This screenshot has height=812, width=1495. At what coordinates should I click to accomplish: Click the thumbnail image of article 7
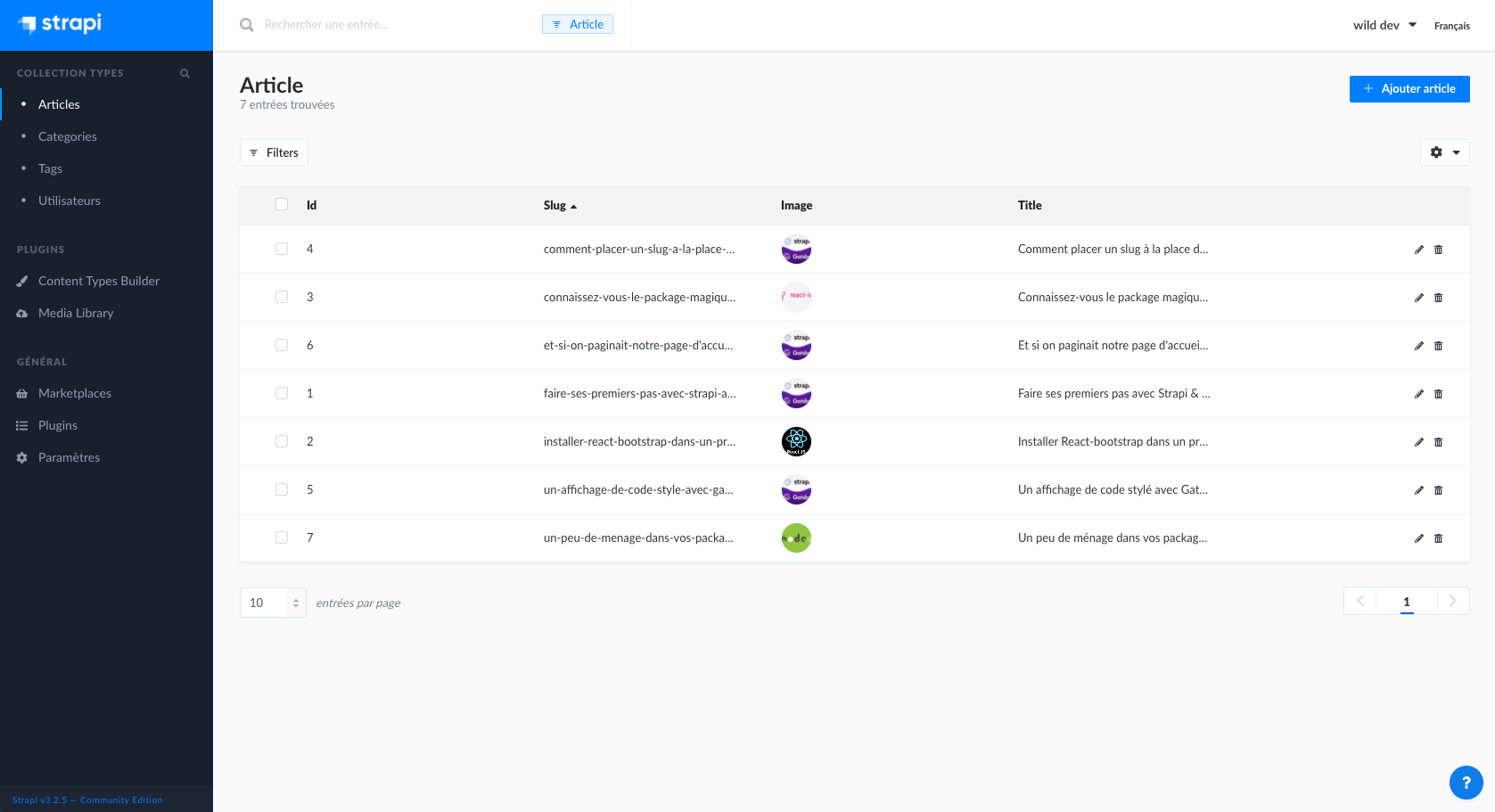796,537
